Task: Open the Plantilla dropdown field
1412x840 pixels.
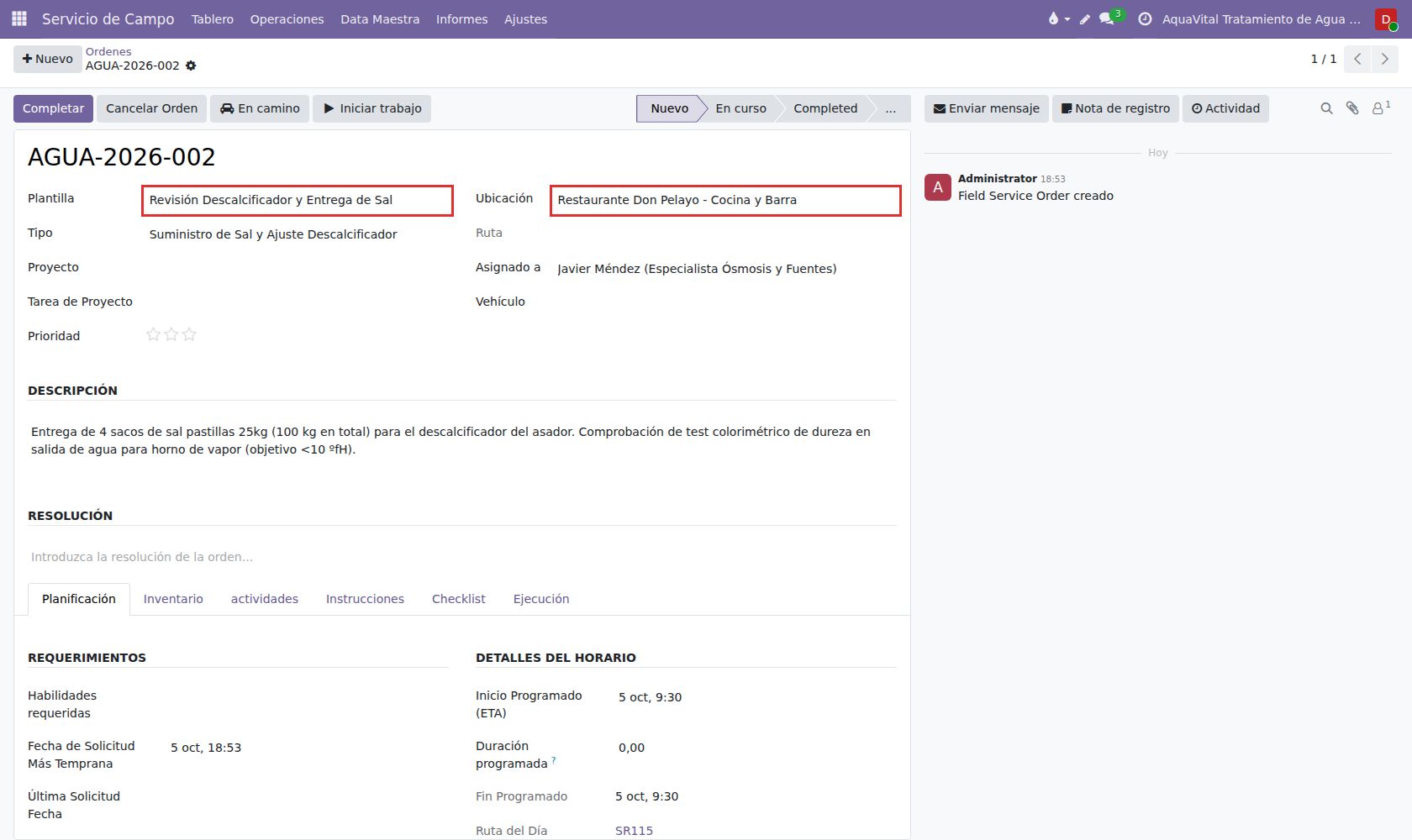Action: tap(298, 200)
